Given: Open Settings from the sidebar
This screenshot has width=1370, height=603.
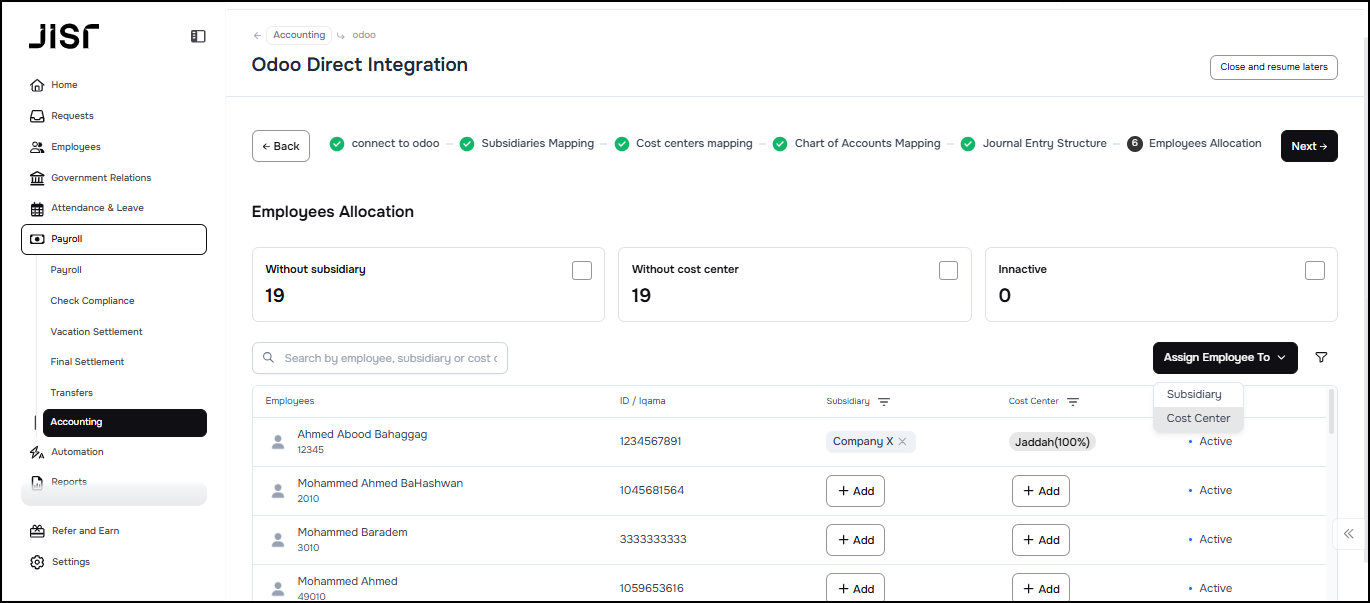Looking at the screenshot, I should [x=70, y=562].
